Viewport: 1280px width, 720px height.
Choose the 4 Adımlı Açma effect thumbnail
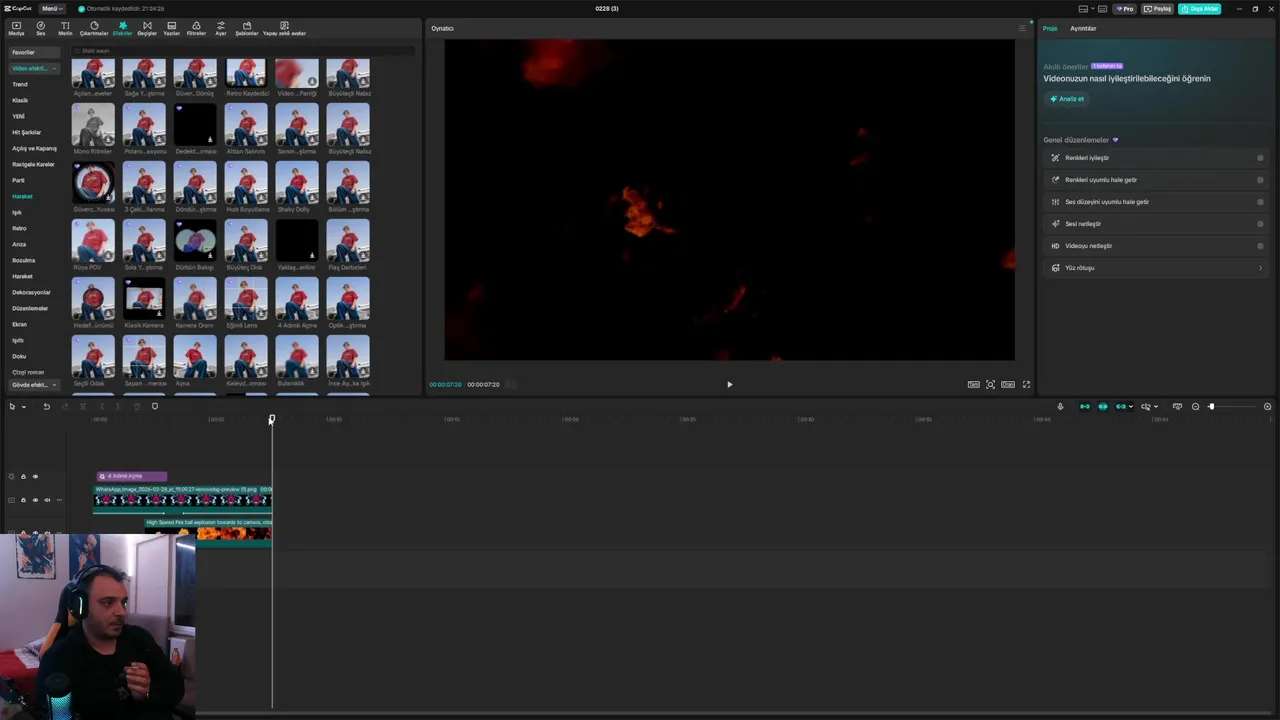(297, 300)
